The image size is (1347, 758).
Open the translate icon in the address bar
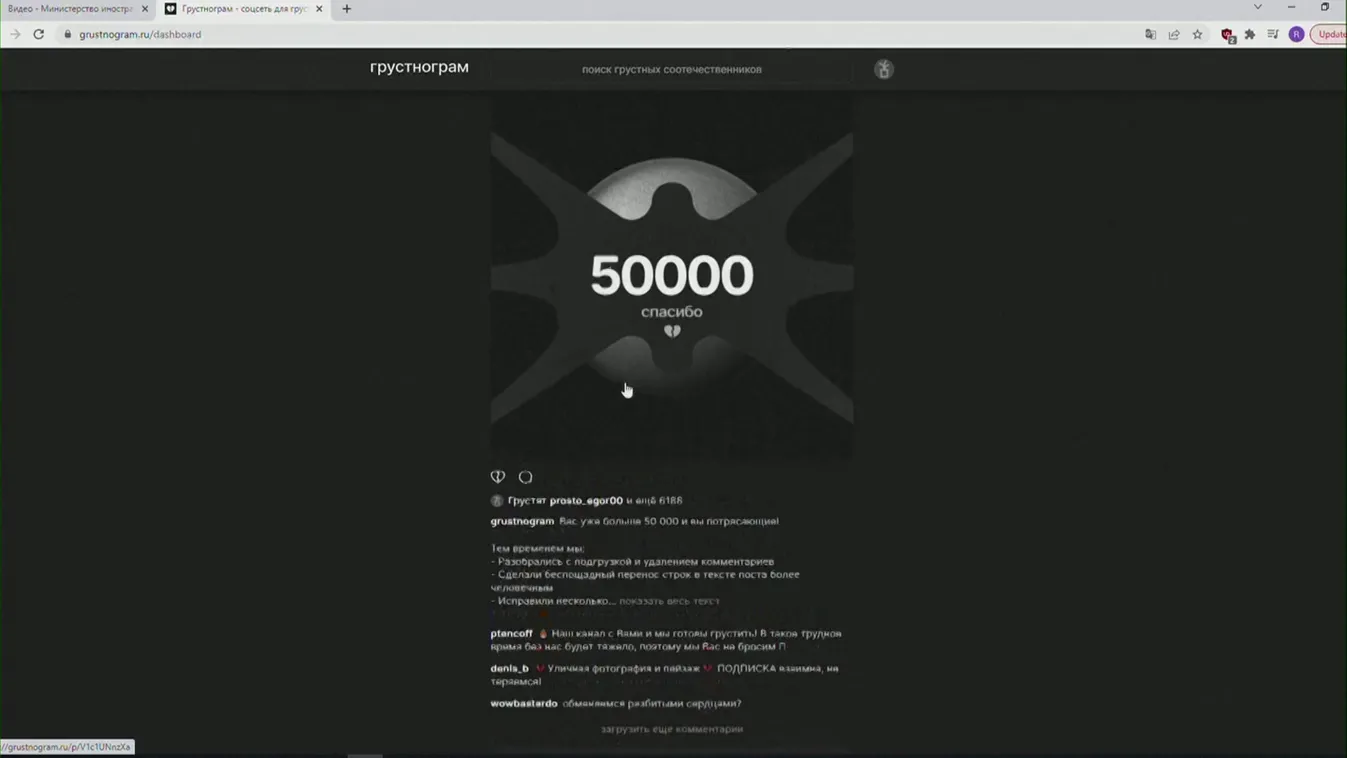(1150, 34)
